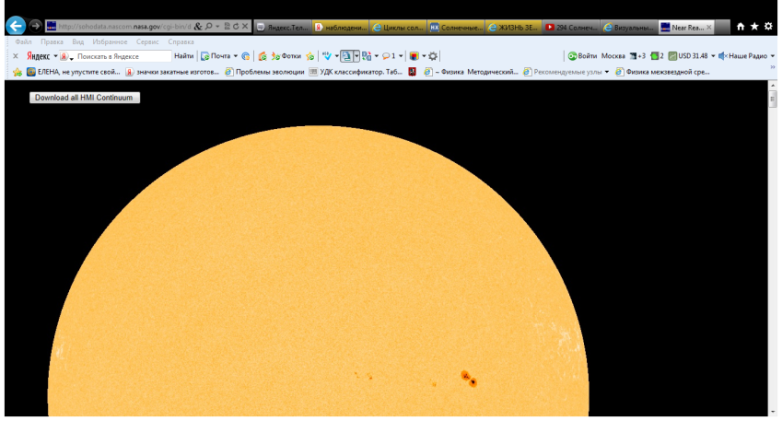The image size is (782, 421).
Task: Open the browser Home page icon
Action: [741, 26]
